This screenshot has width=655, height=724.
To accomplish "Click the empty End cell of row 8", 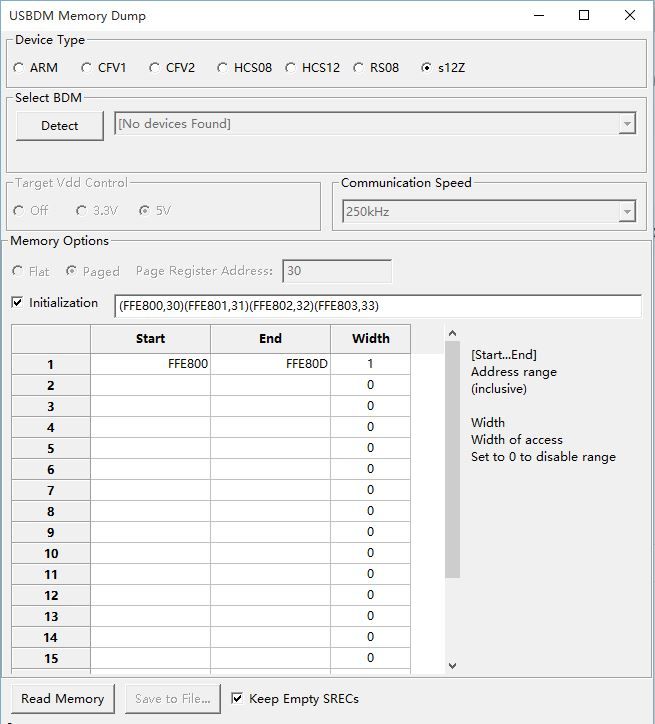I will click(x=270, y=511).
